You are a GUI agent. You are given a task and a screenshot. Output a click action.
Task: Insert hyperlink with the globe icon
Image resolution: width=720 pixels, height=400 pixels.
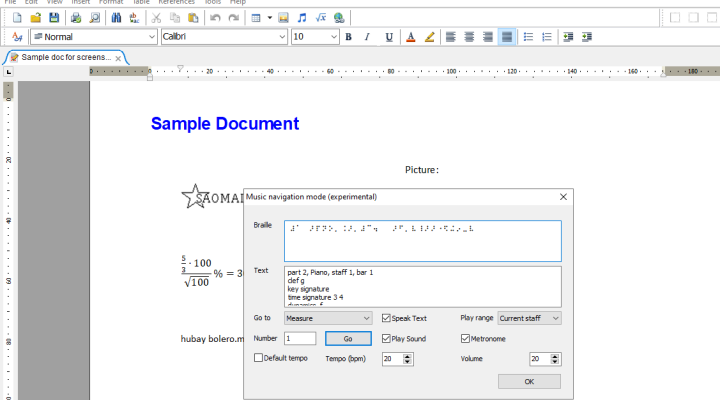point(339,18)
